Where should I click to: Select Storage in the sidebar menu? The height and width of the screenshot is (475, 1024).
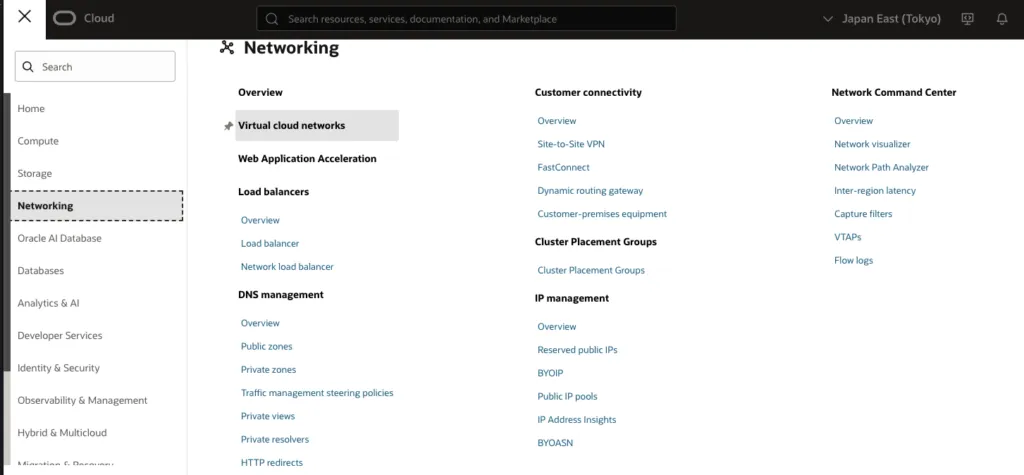tap(35, 174)
